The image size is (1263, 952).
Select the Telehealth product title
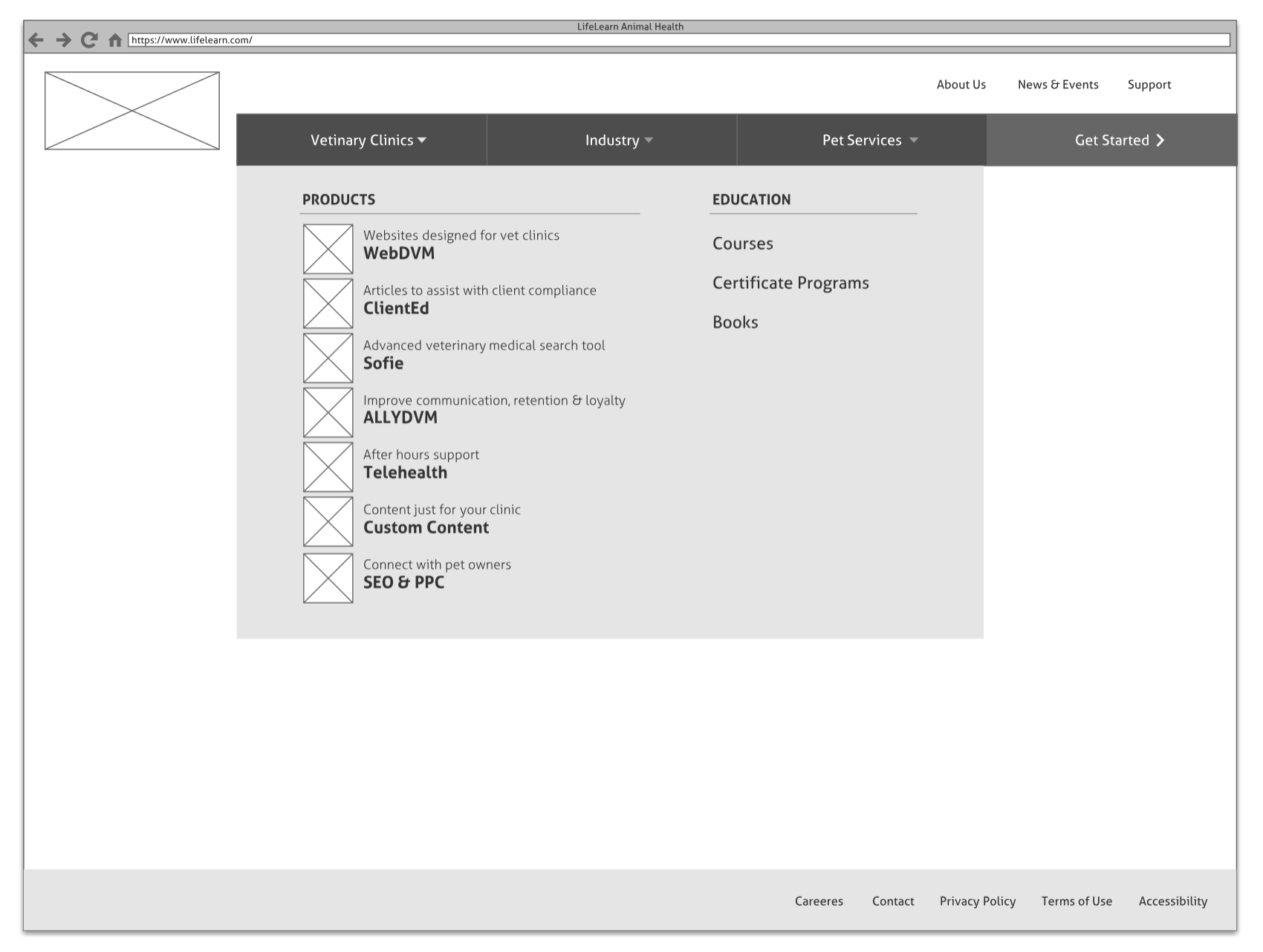point(406,472)
